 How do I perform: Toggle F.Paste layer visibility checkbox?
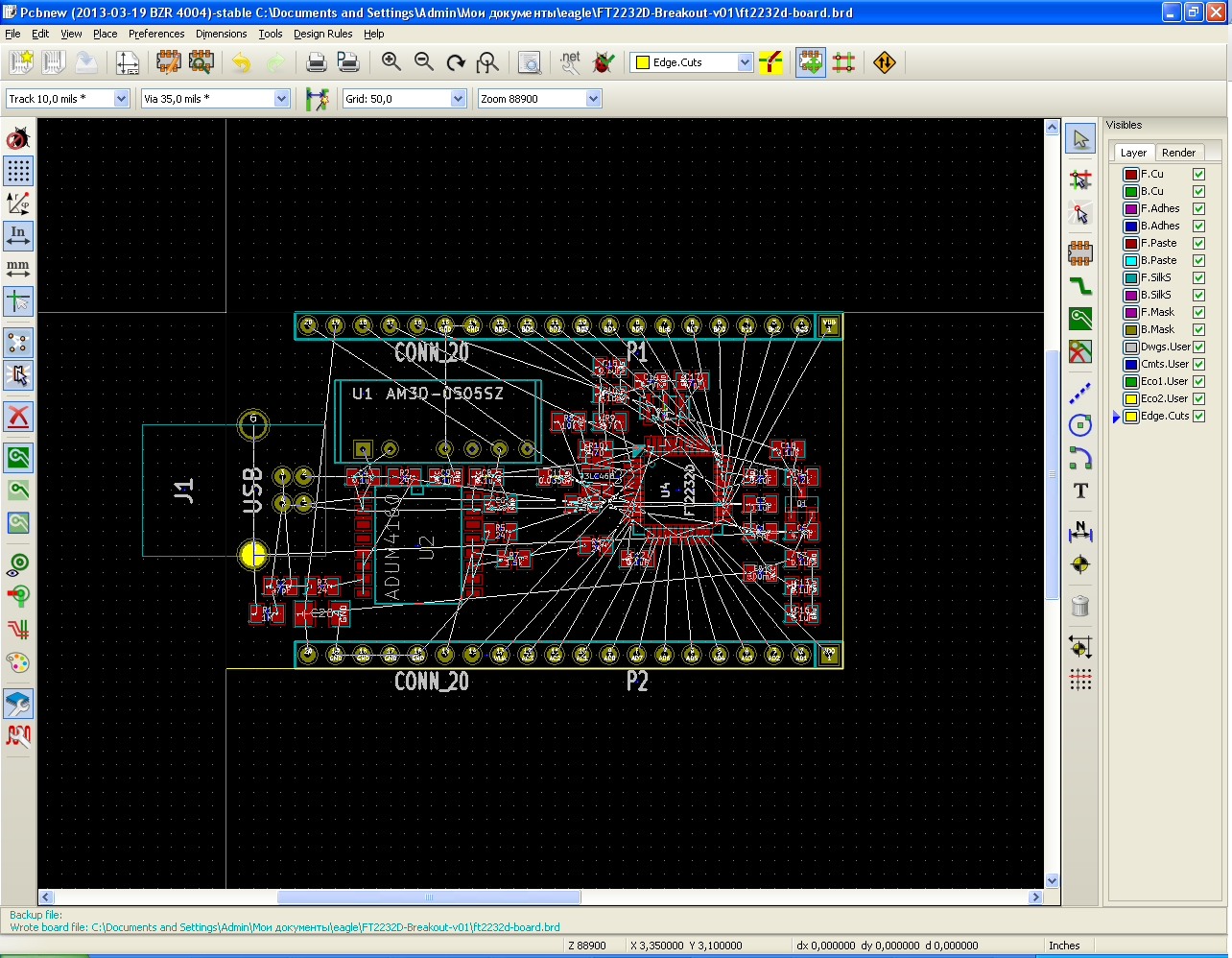point(1198,243)
